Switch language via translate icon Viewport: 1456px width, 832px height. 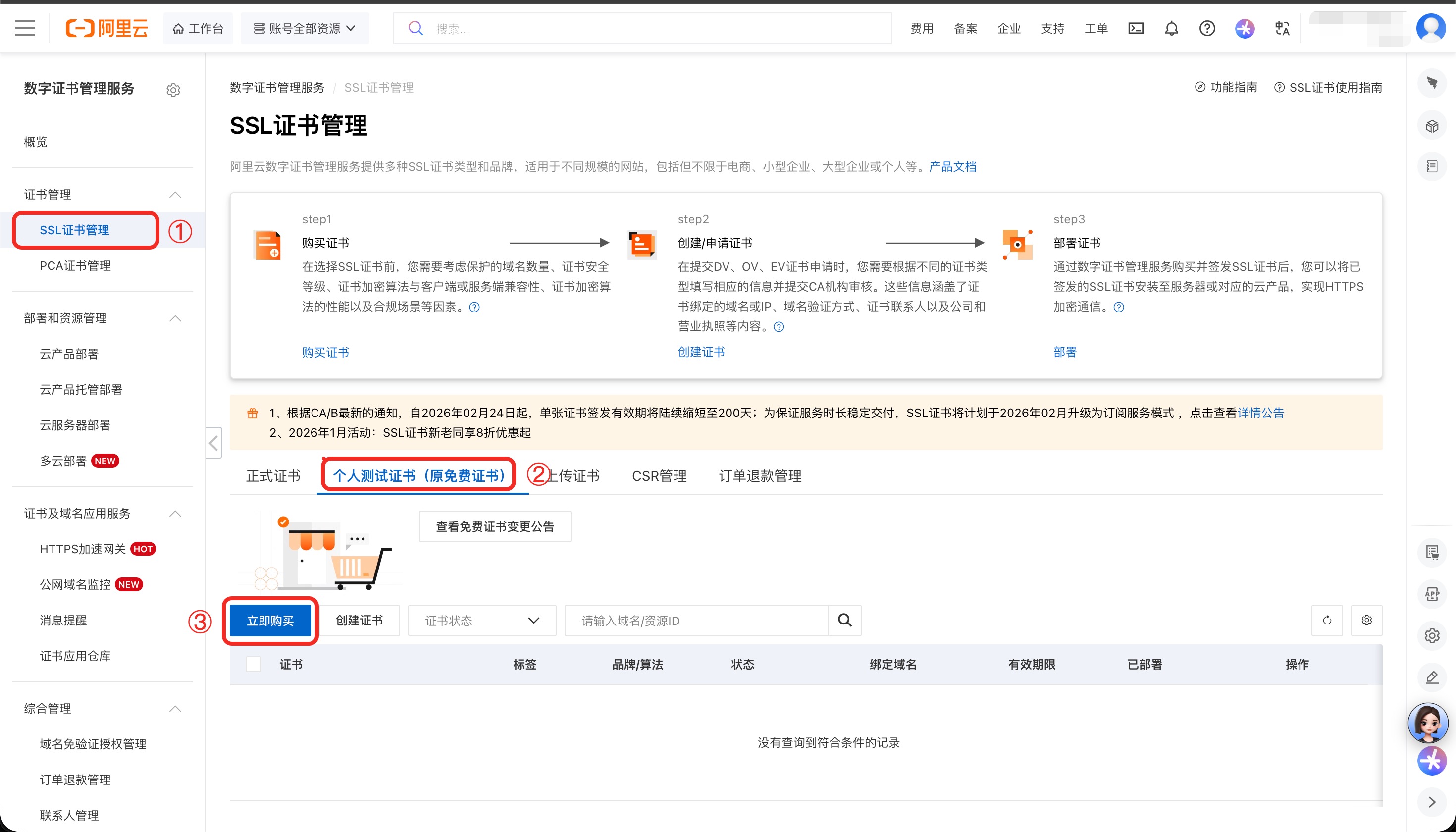(1282, 28)
